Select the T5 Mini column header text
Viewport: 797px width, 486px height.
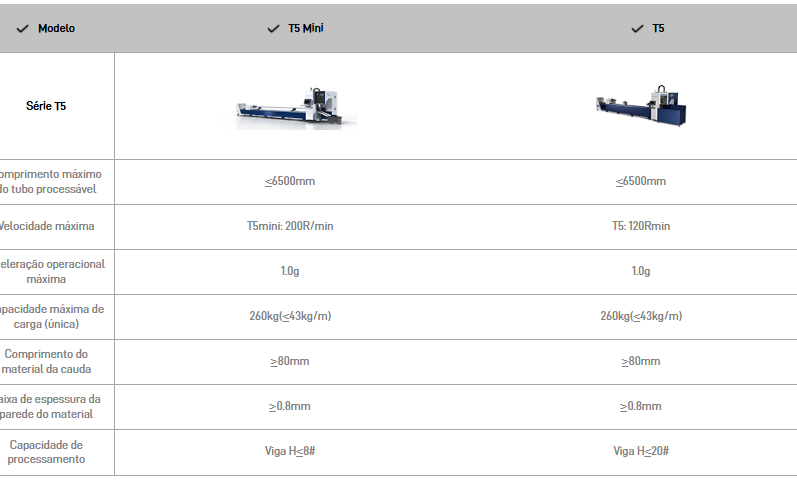[x=305, y=28]
